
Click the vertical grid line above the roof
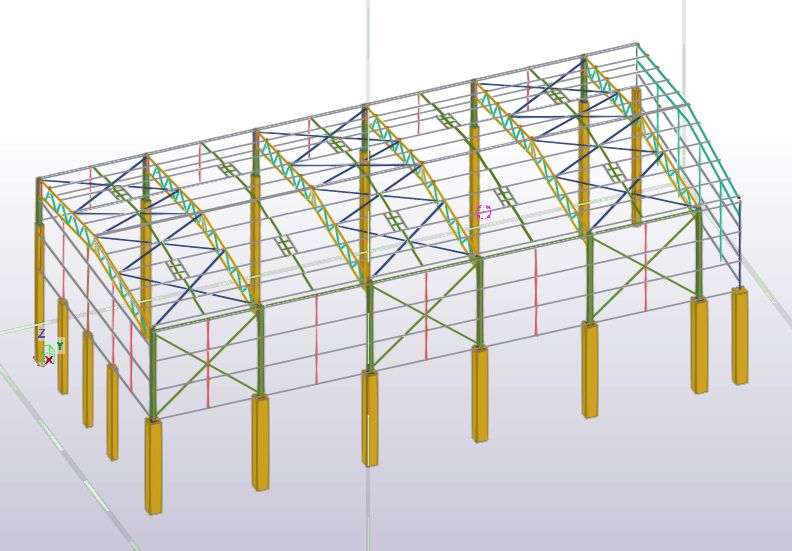[366, 40]
